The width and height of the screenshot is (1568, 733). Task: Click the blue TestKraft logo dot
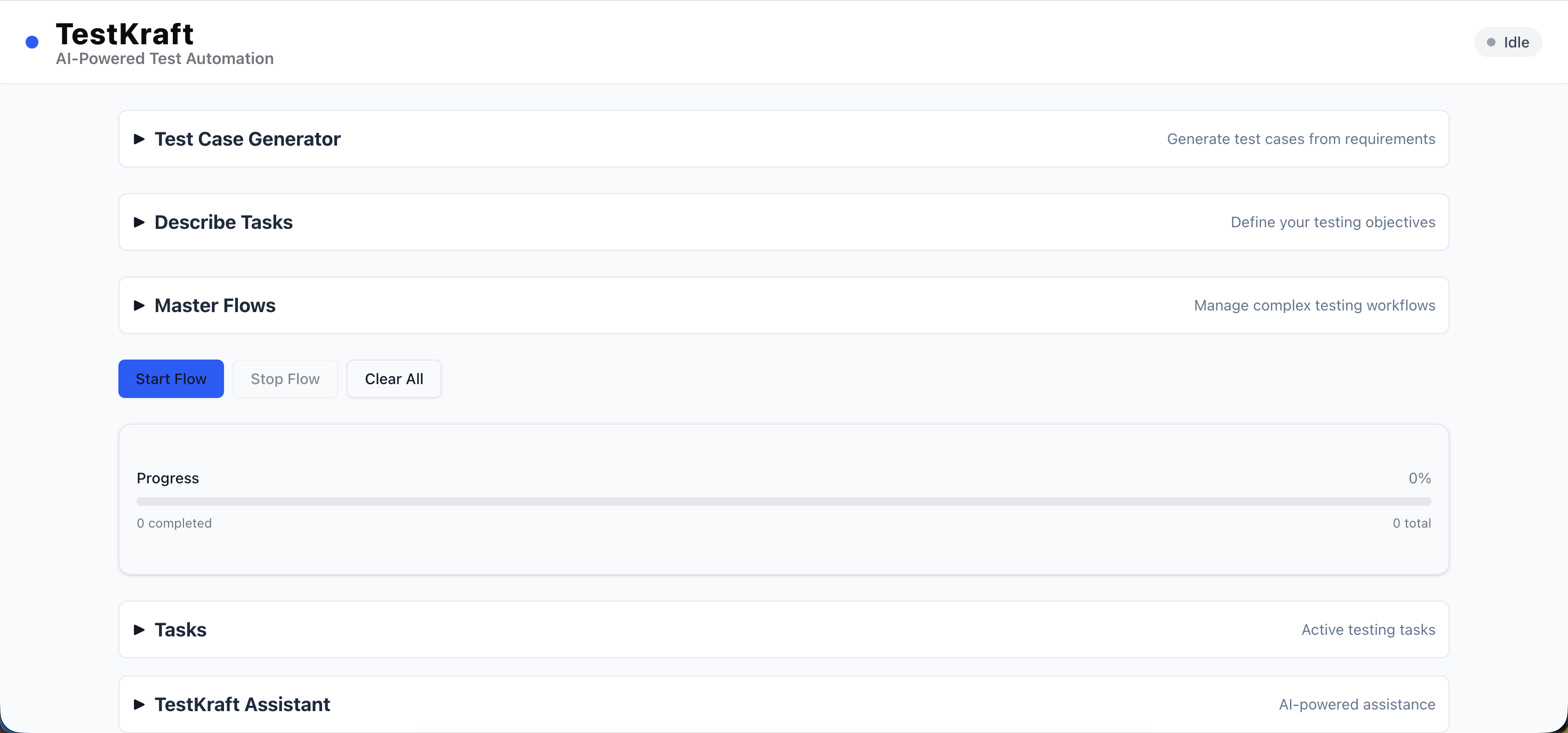pos(31,42)
